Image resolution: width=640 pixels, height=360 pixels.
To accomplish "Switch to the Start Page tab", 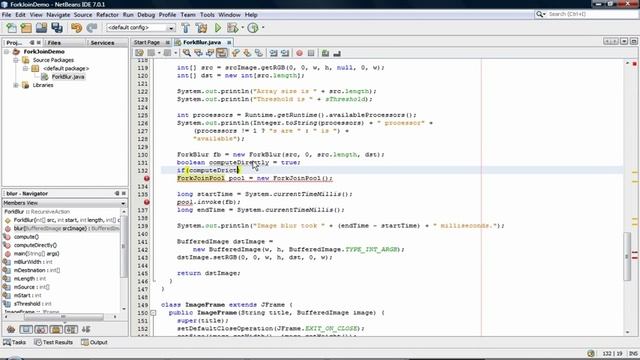I will (147, 42).
